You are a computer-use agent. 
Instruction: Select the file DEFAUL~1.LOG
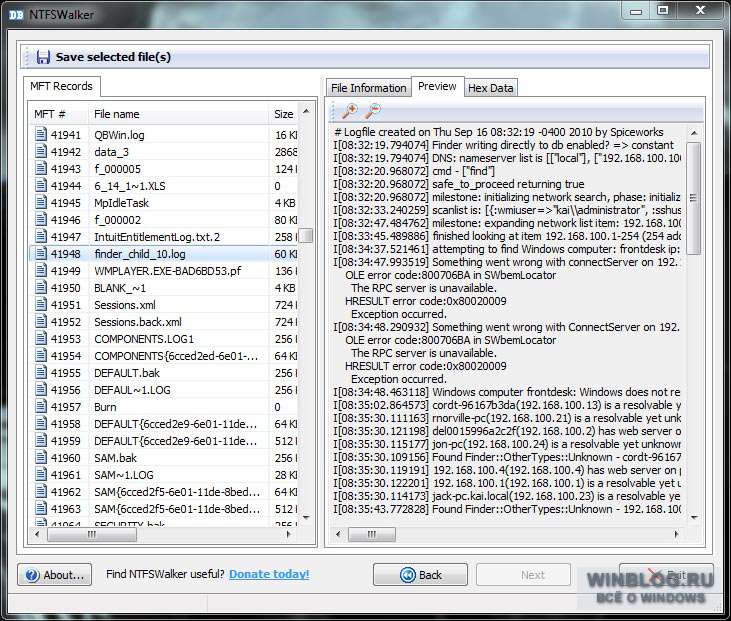(x=132, y=390)
